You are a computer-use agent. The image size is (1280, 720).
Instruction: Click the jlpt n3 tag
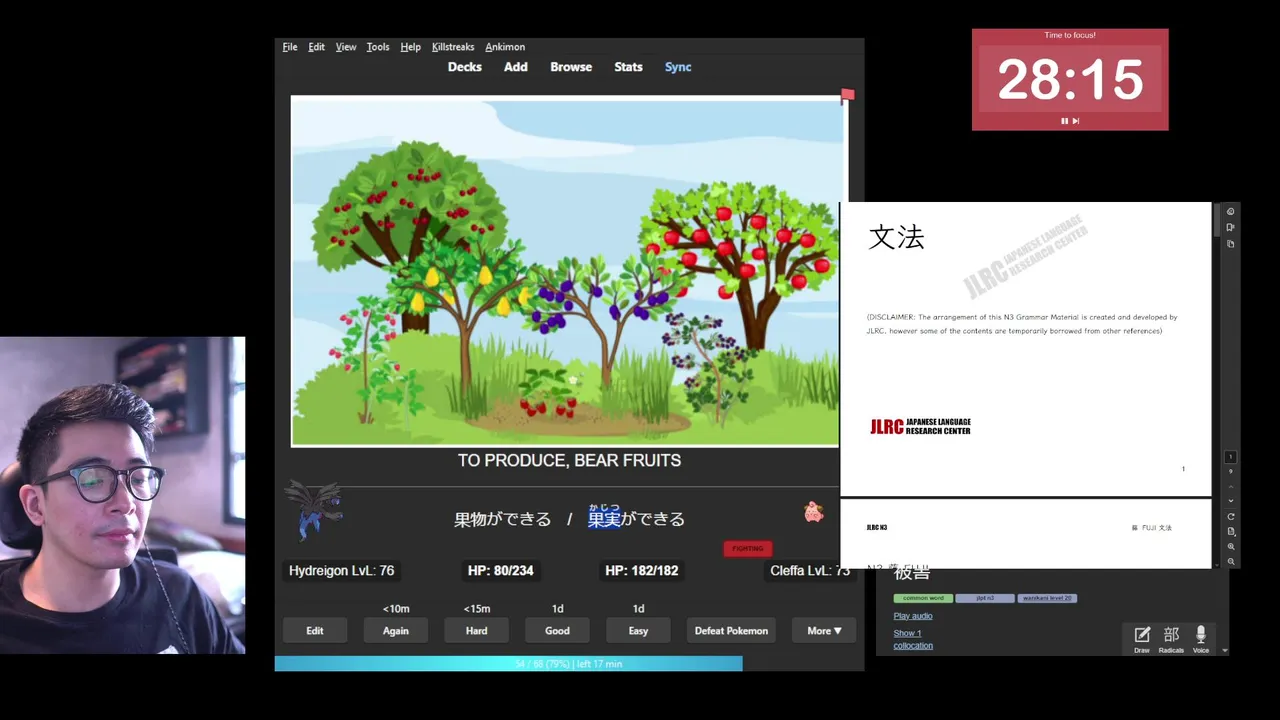click(985, 598)
